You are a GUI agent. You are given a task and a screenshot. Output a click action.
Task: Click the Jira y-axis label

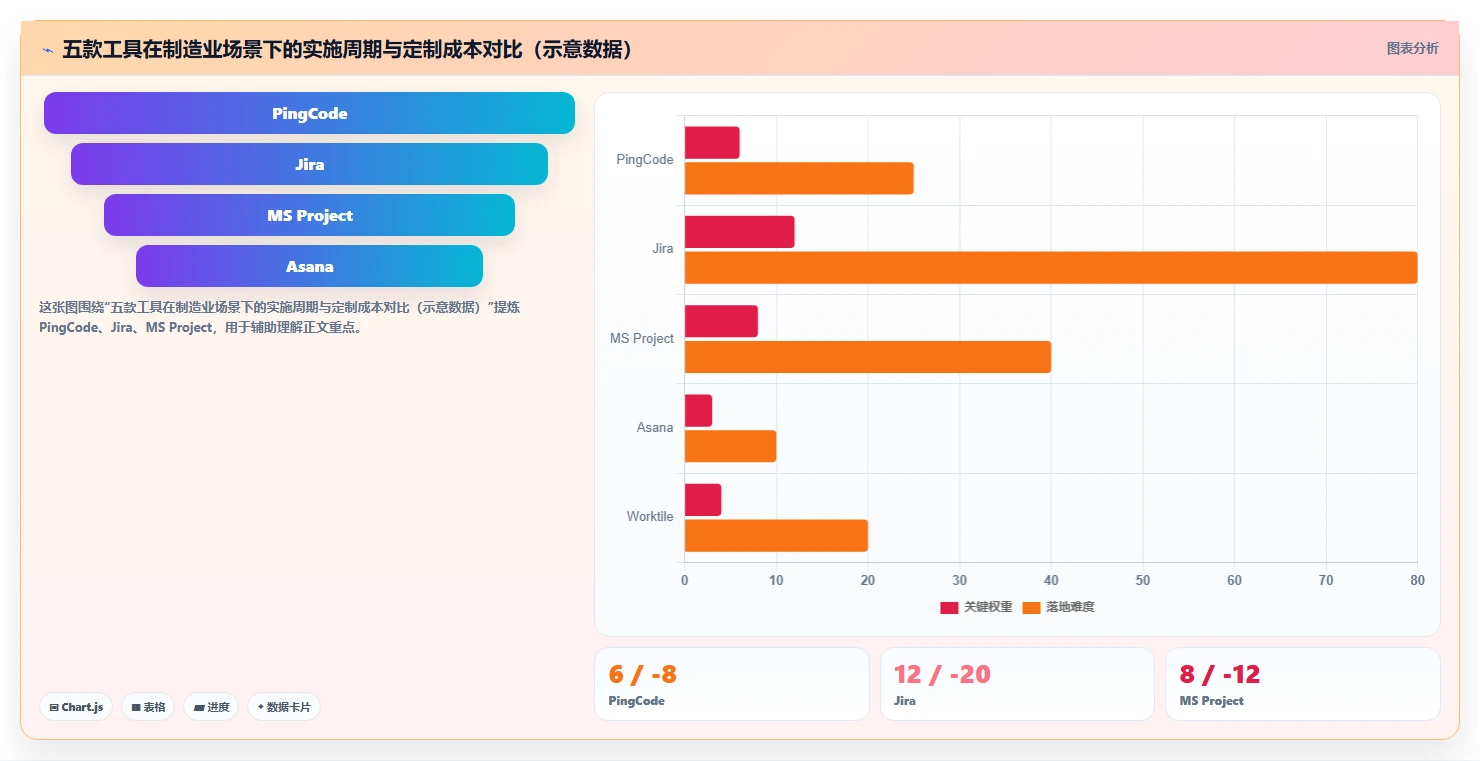tap(663, 249)
